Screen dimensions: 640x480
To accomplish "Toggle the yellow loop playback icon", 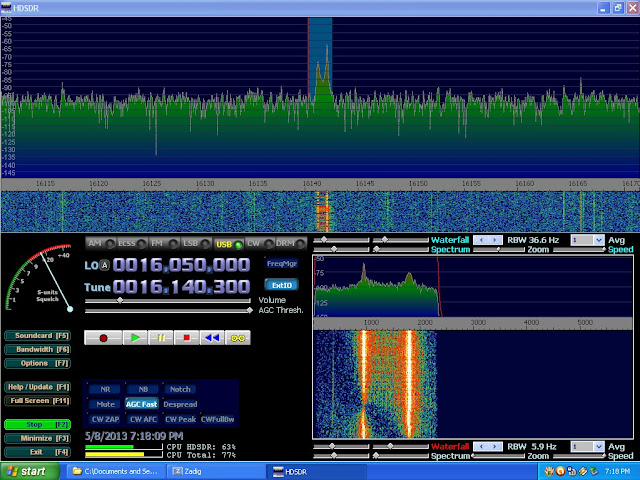I will coord(239,338).
